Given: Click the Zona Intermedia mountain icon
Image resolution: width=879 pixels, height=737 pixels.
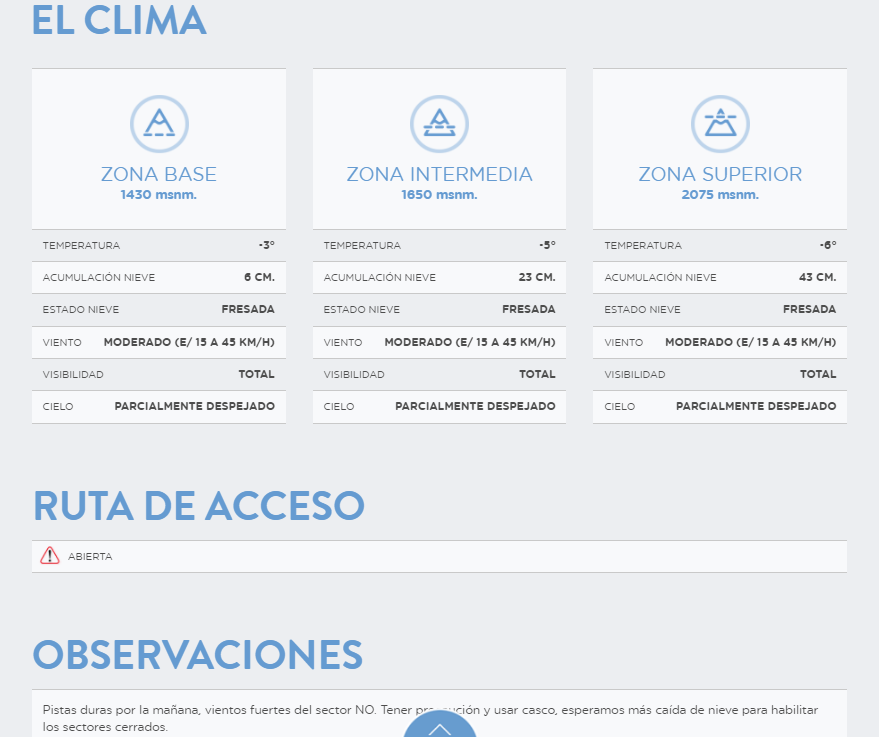Looking at the screenshot, I should (x=439, y=124).
